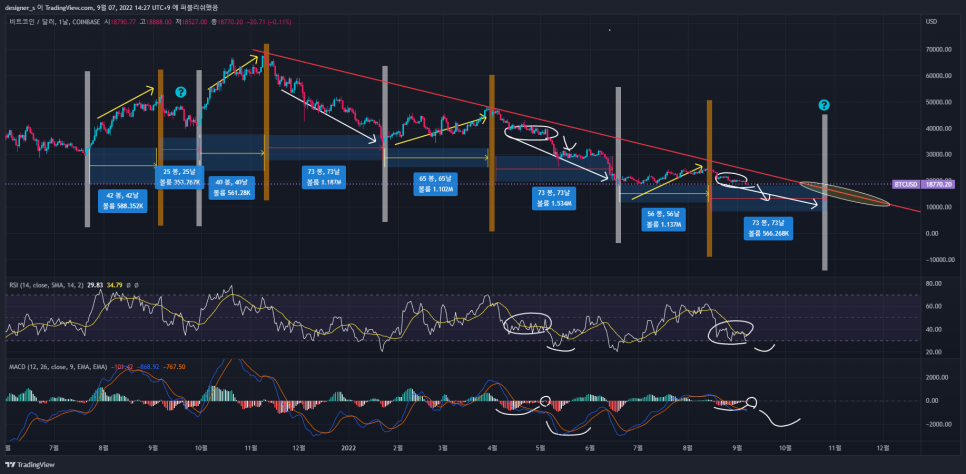
Task: Select the 42 봉, 42날 range label
Action: click(124, 200)
